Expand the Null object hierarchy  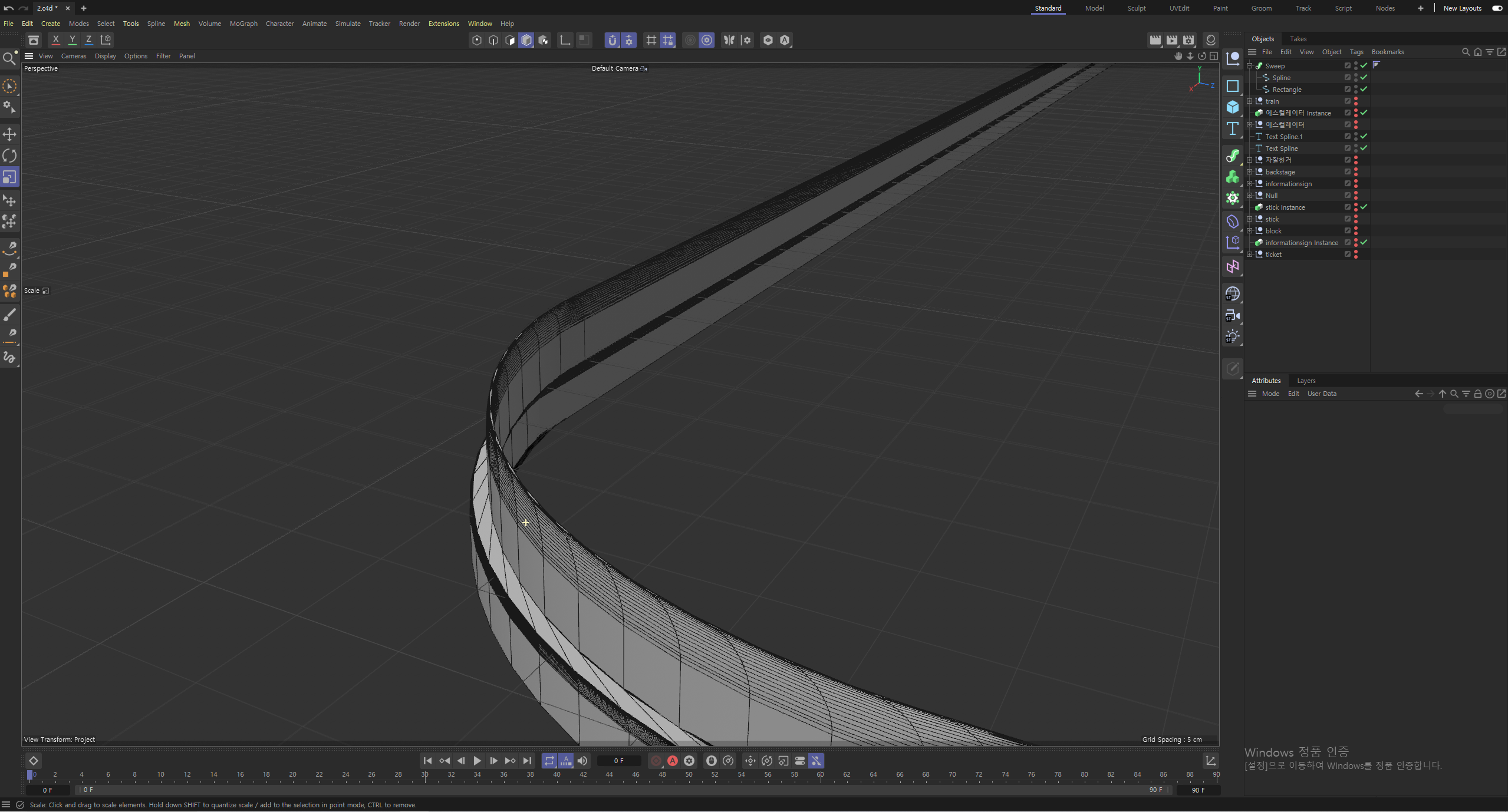1249,195
